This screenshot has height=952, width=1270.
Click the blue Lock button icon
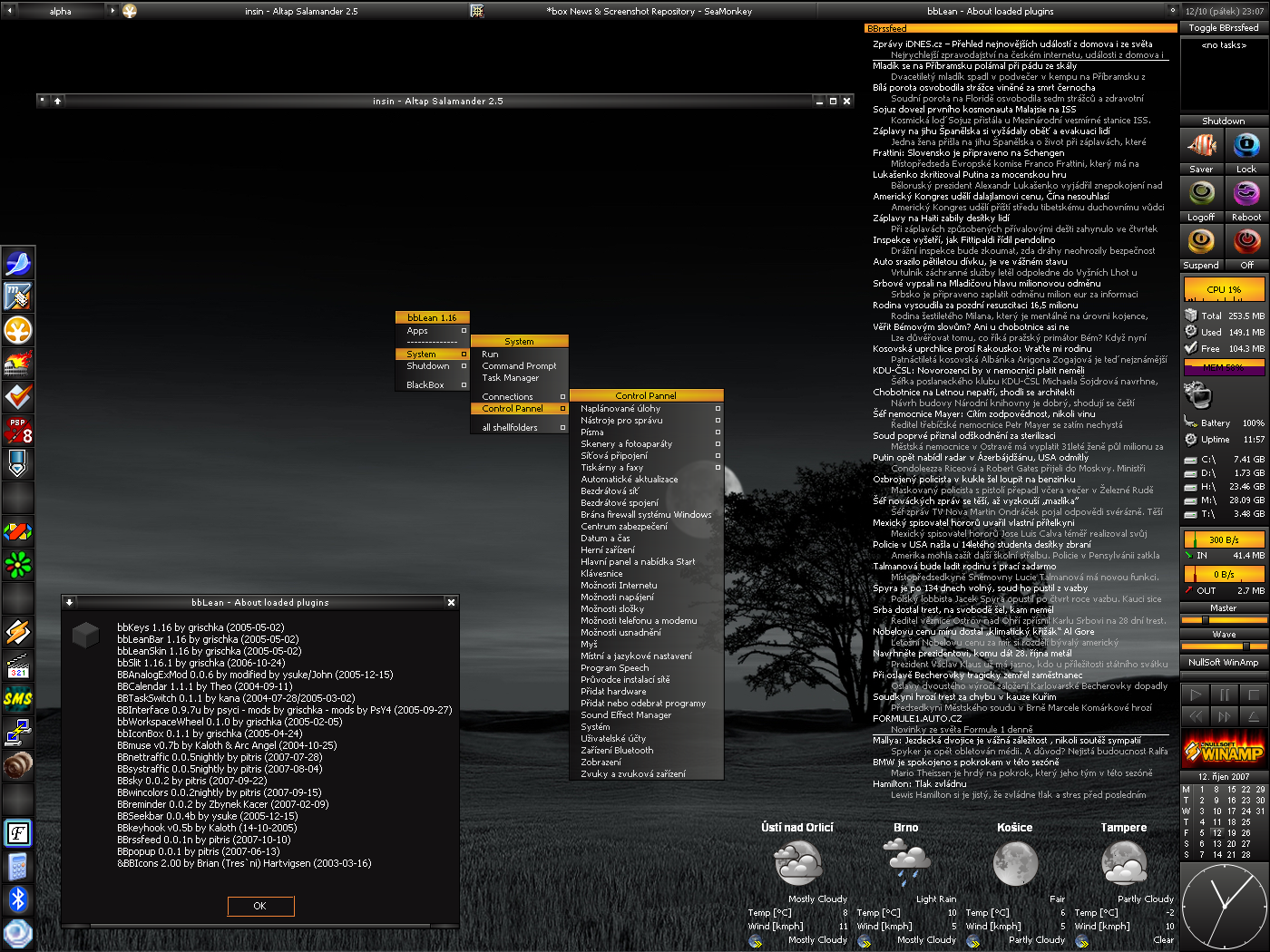coord(1246,145)
